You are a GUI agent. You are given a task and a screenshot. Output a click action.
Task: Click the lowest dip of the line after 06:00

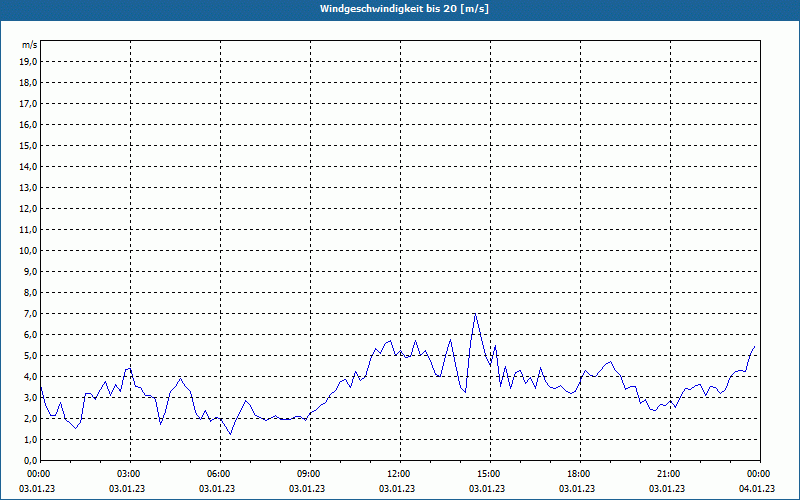click(x=231, y=434)
